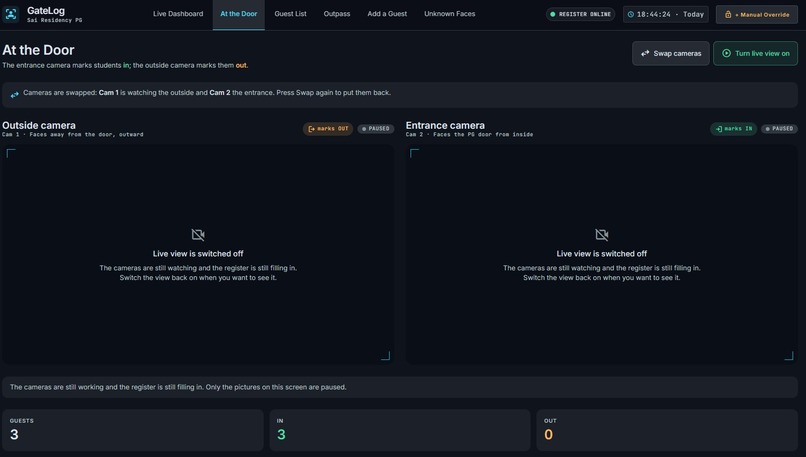Go to the Guest List tab

pyautogui.click(x=290, y=14)
